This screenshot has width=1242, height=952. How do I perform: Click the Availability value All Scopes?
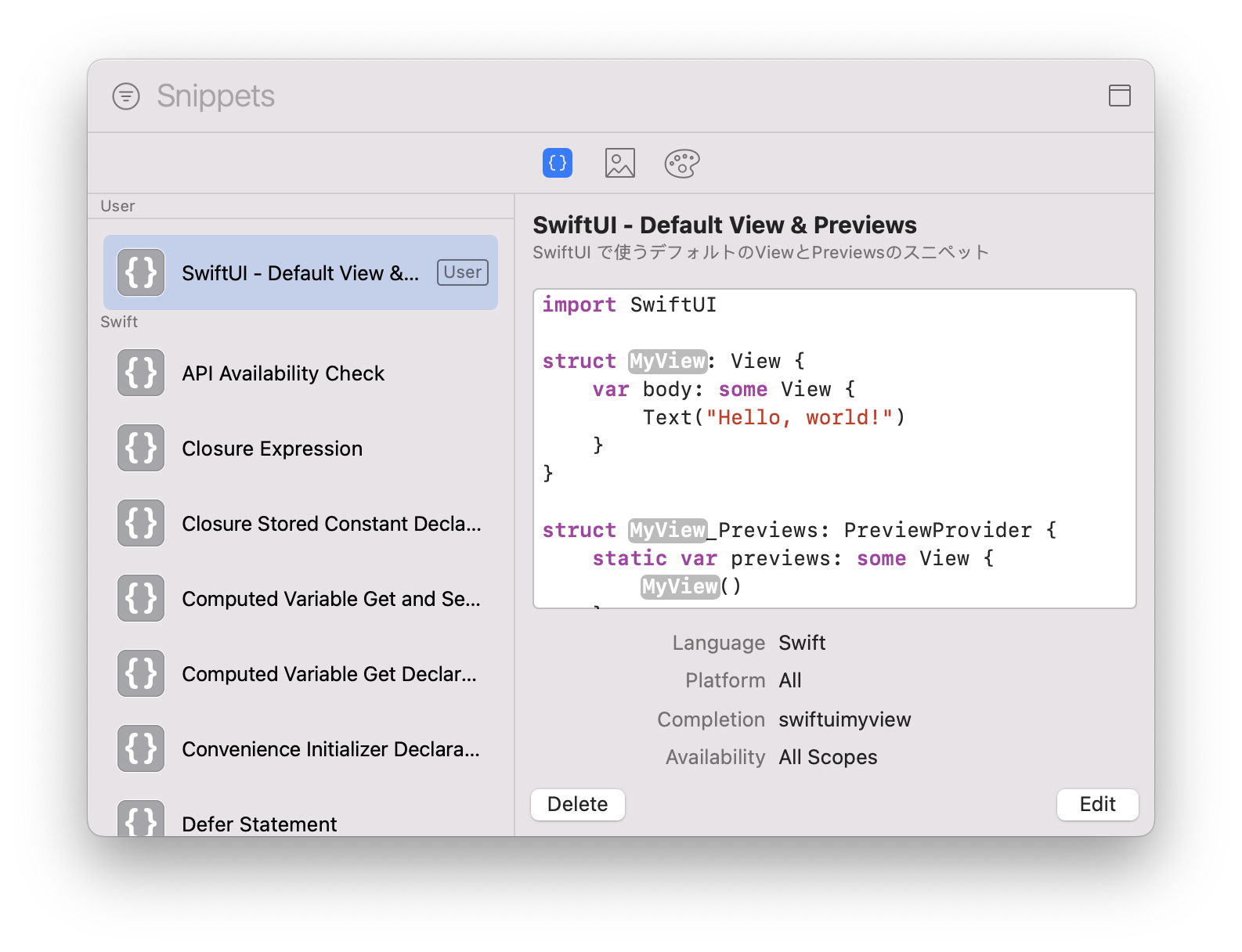click(828, 757)
